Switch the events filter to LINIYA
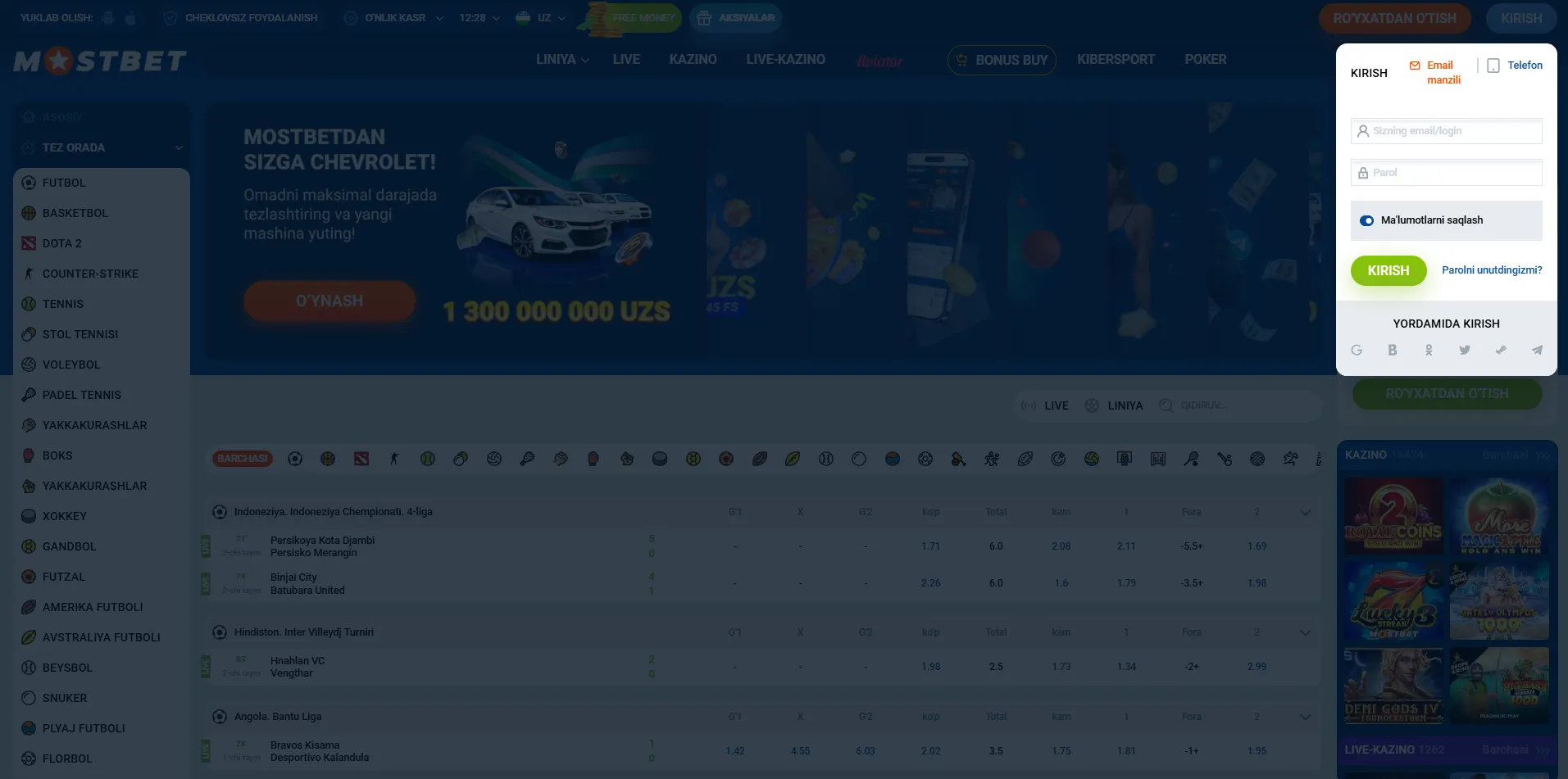Image resolution: width=1568 pixels, height=779 pixels. pos(1114,405)
